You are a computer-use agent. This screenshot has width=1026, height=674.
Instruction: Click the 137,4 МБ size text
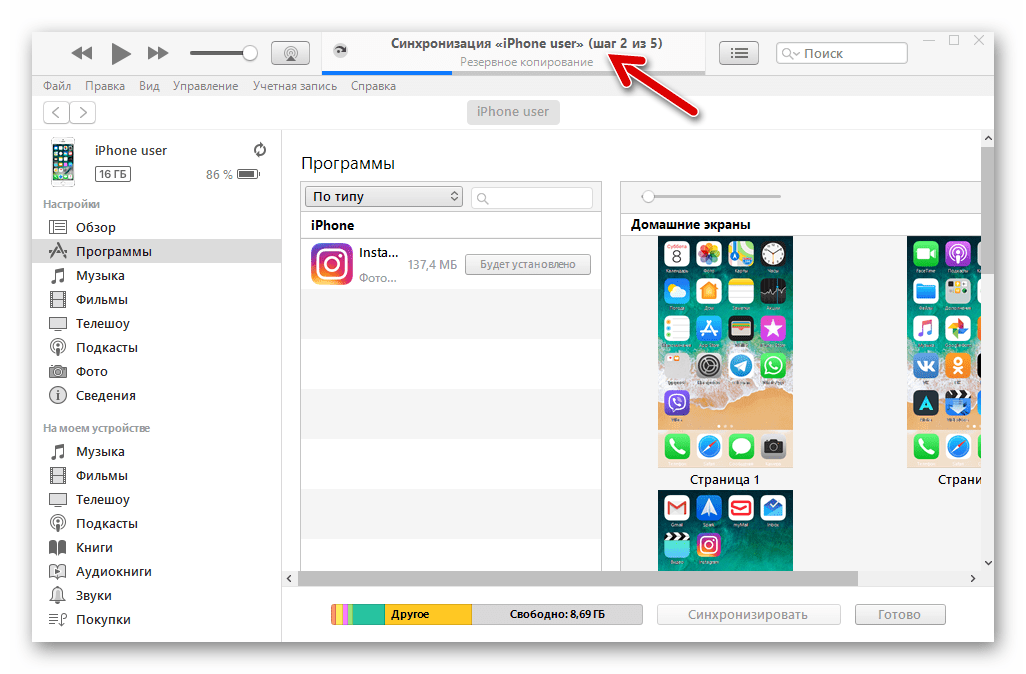click(x=433, y=264)
